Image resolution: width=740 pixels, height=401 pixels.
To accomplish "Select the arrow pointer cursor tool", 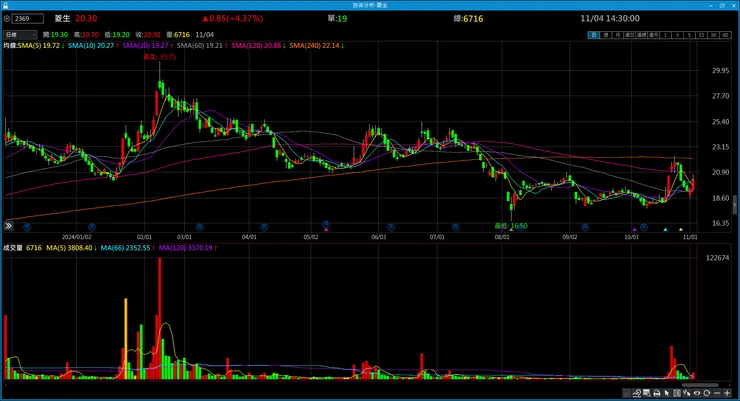I will point(667,393).
